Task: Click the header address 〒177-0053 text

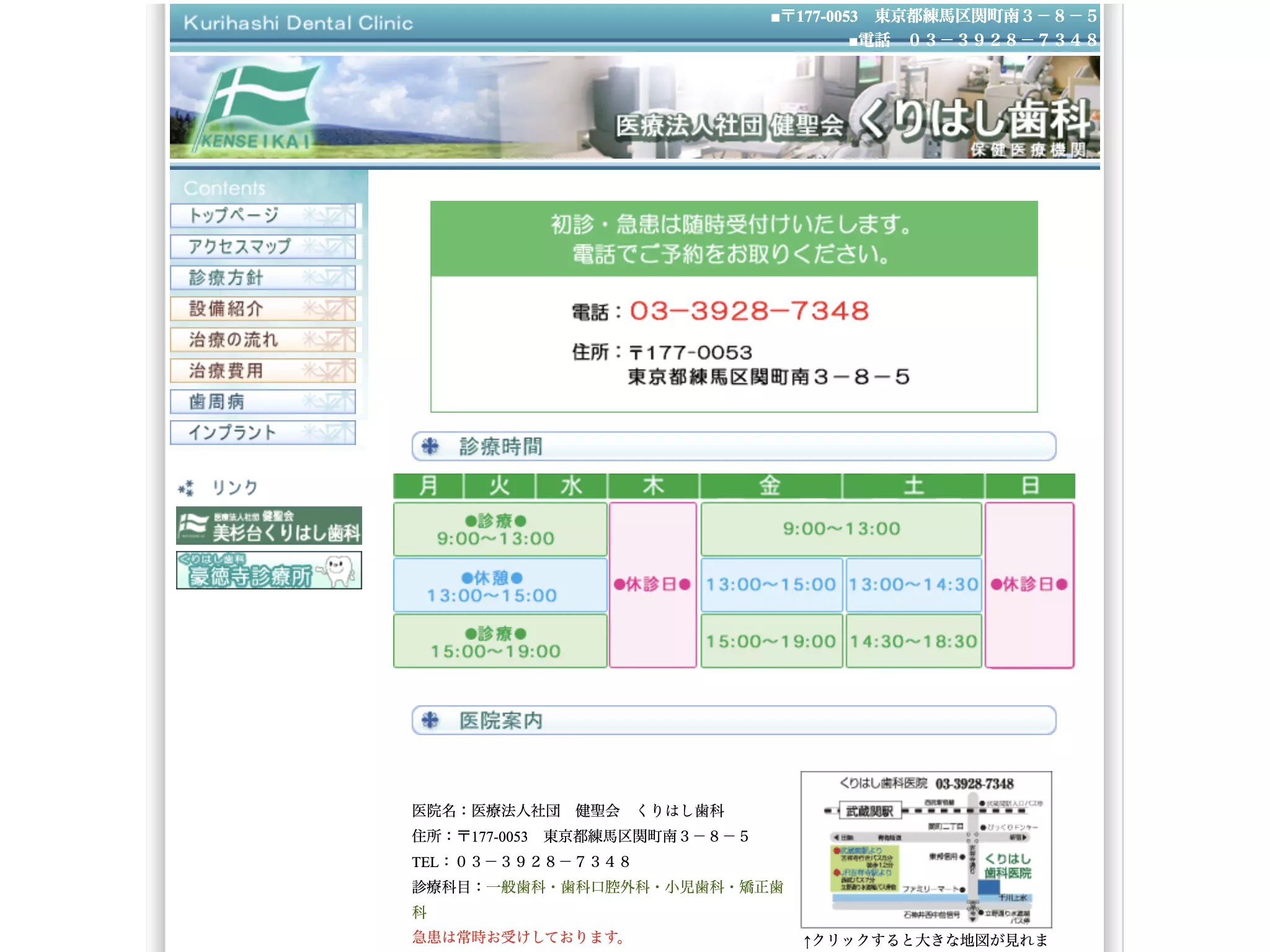Action: (x=934, y=16)
